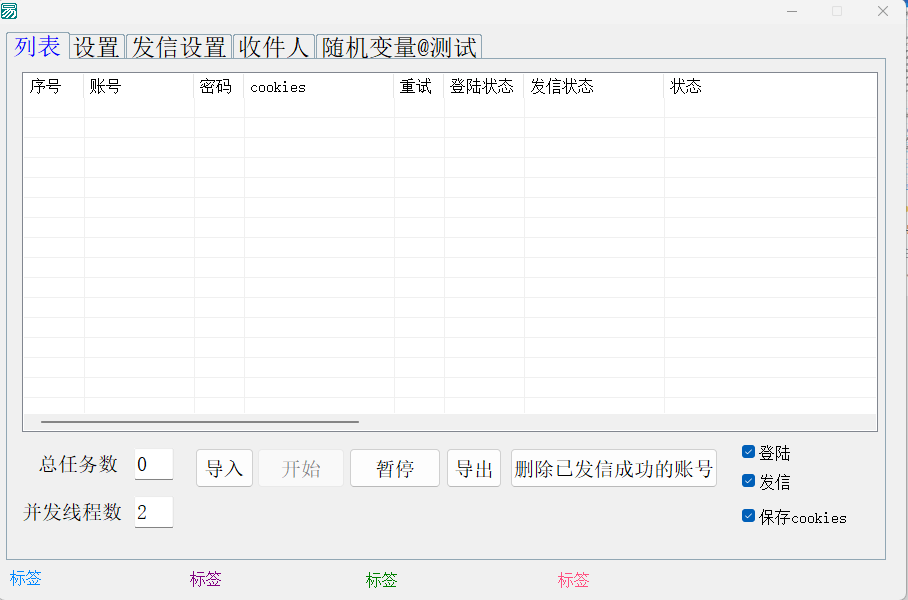Select the 登陆状态 column header
Viewport: 908px width, 600px height.
click(483, 87)
